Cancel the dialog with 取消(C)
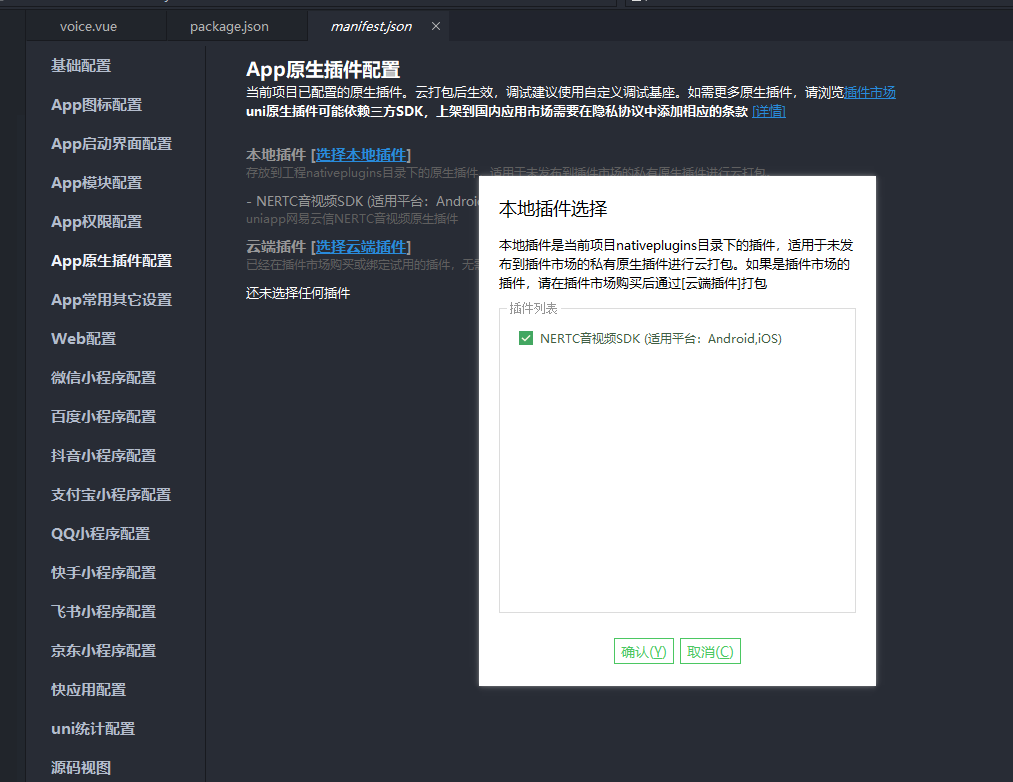This screenshot has height=782, width=1013. pyautogui.click(x=710, y=652)
